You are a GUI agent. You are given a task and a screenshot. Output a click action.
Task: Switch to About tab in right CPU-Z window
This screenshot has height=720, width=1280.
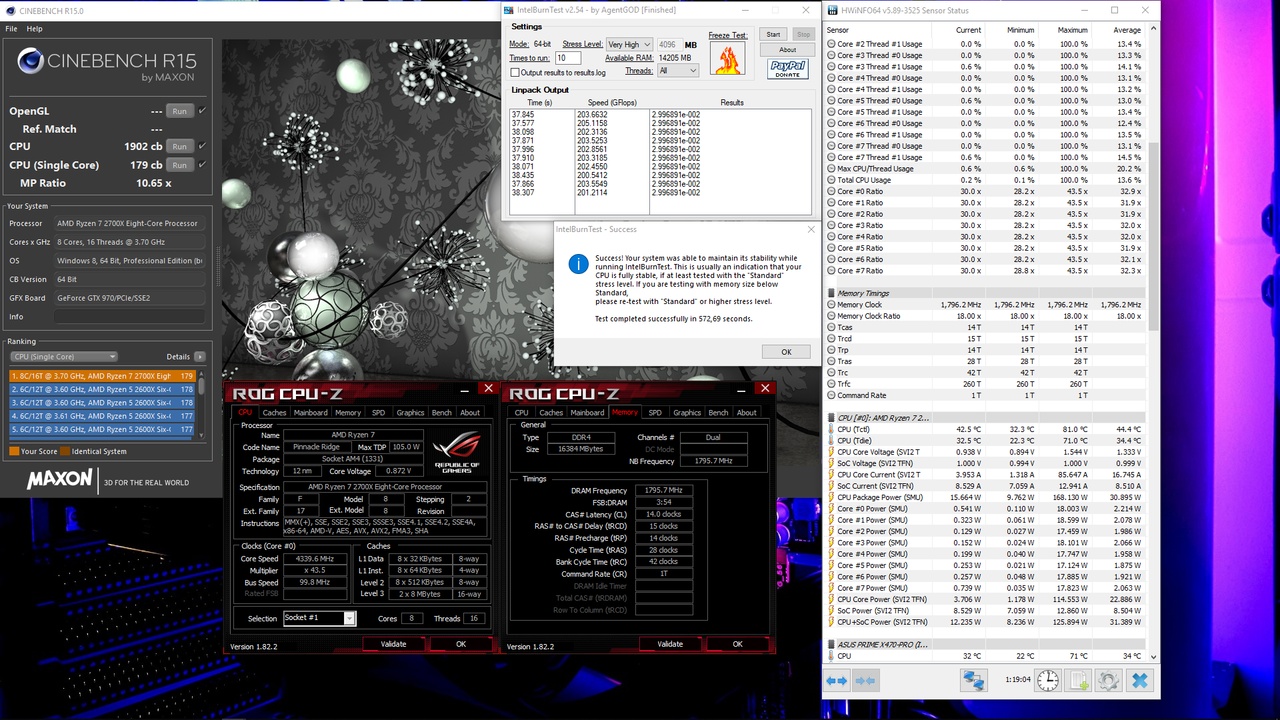click(747, 412)
